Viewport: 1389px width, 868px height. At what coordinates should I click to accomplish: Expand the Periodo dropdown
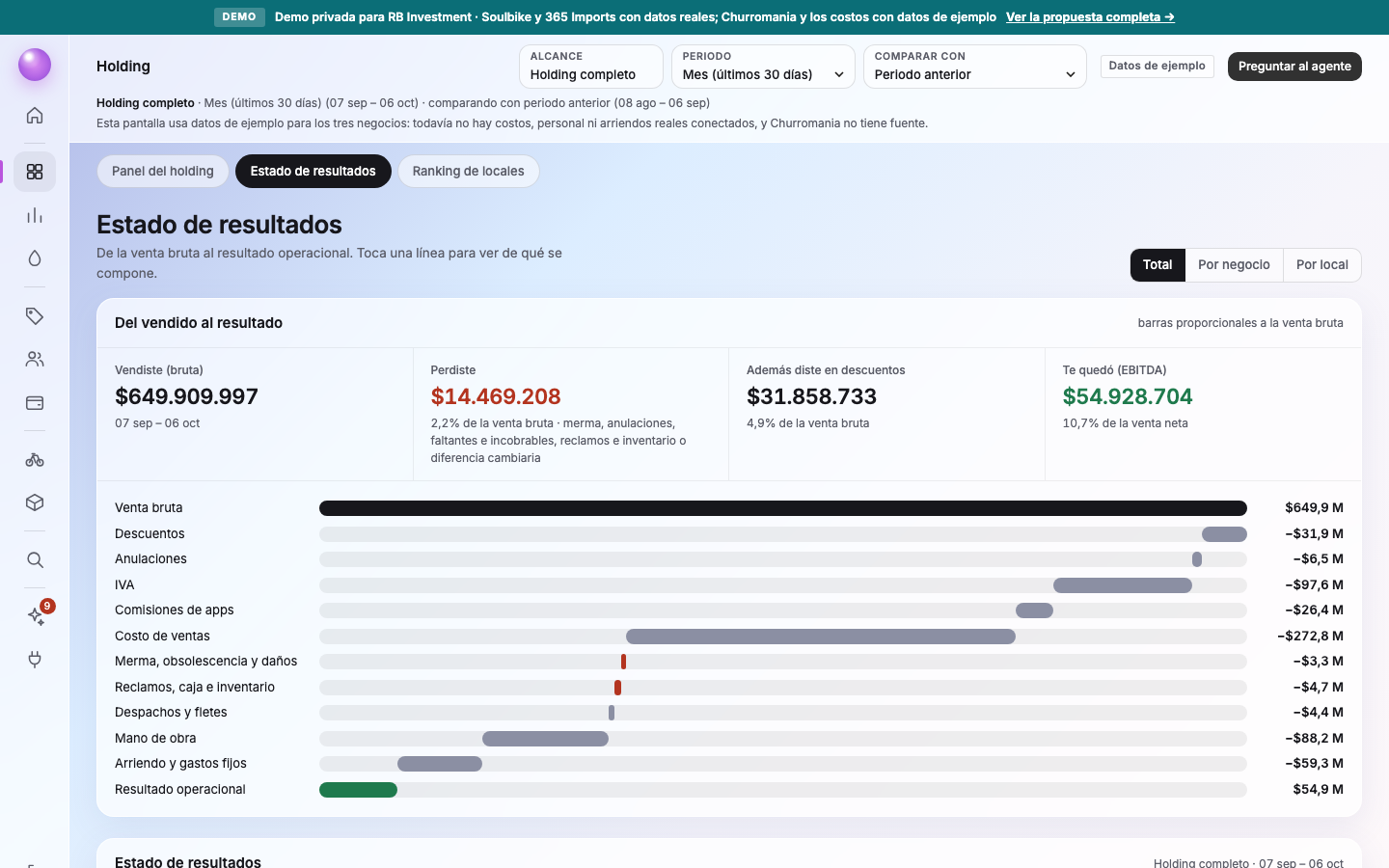click(x=763, y=67)
